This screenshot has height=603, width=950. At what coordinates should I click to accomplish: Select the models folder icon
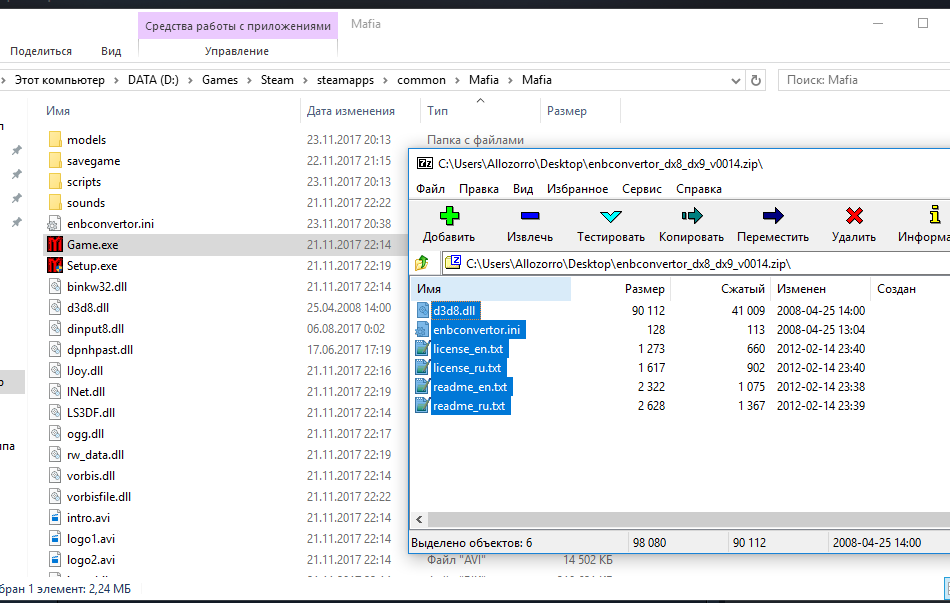55,139
